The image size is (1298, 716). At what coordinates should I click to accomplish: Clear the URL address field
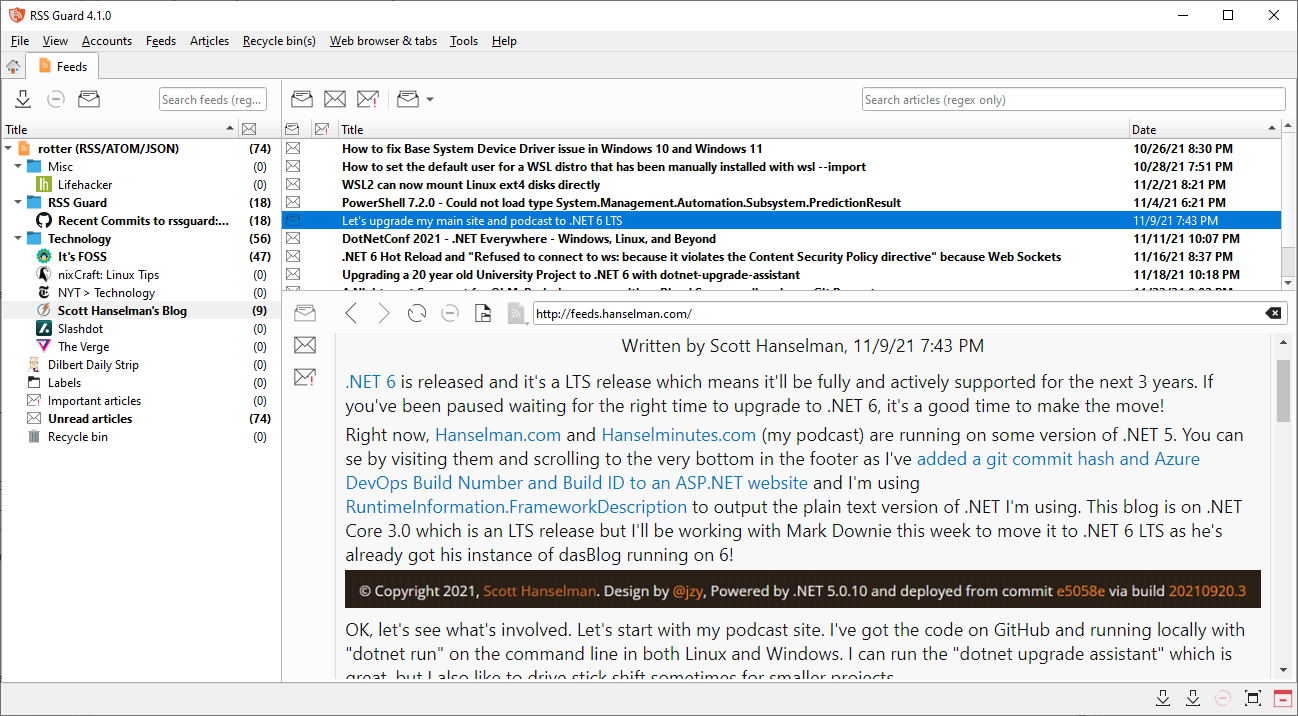click(1273, 314)
